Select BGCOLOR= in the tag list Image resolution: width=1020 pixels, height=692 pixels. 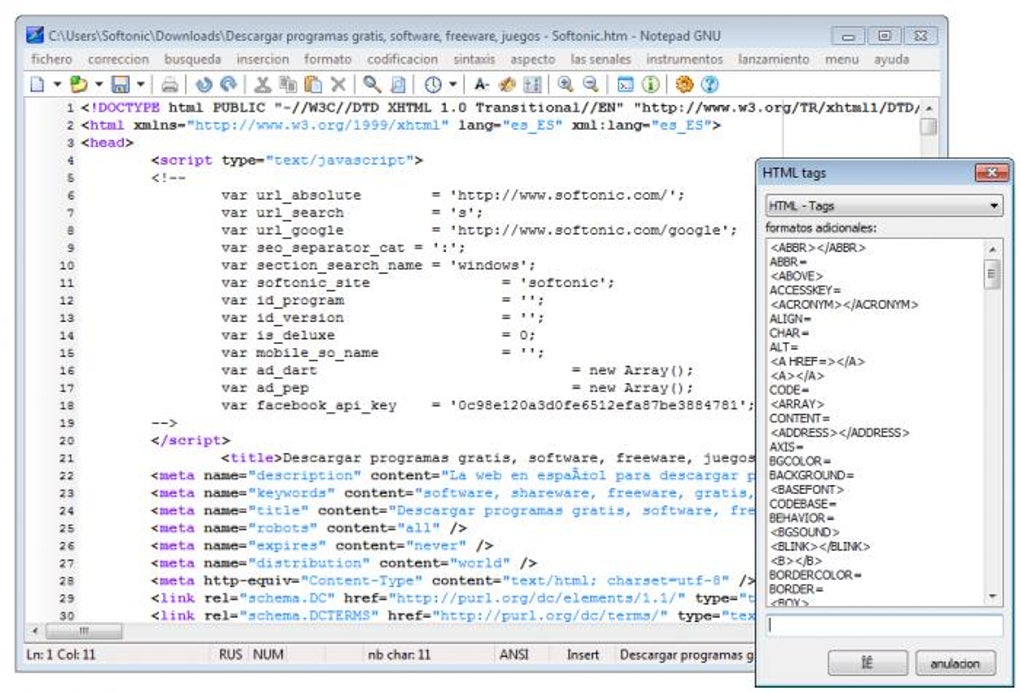(799, 461)
